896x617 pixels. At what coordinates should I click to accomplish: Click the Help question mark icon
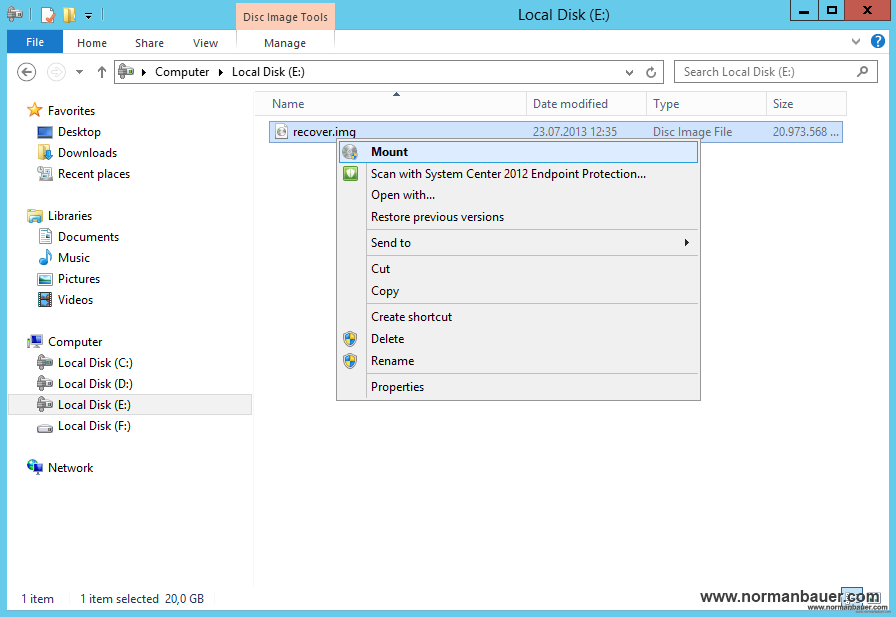point(878,42)
